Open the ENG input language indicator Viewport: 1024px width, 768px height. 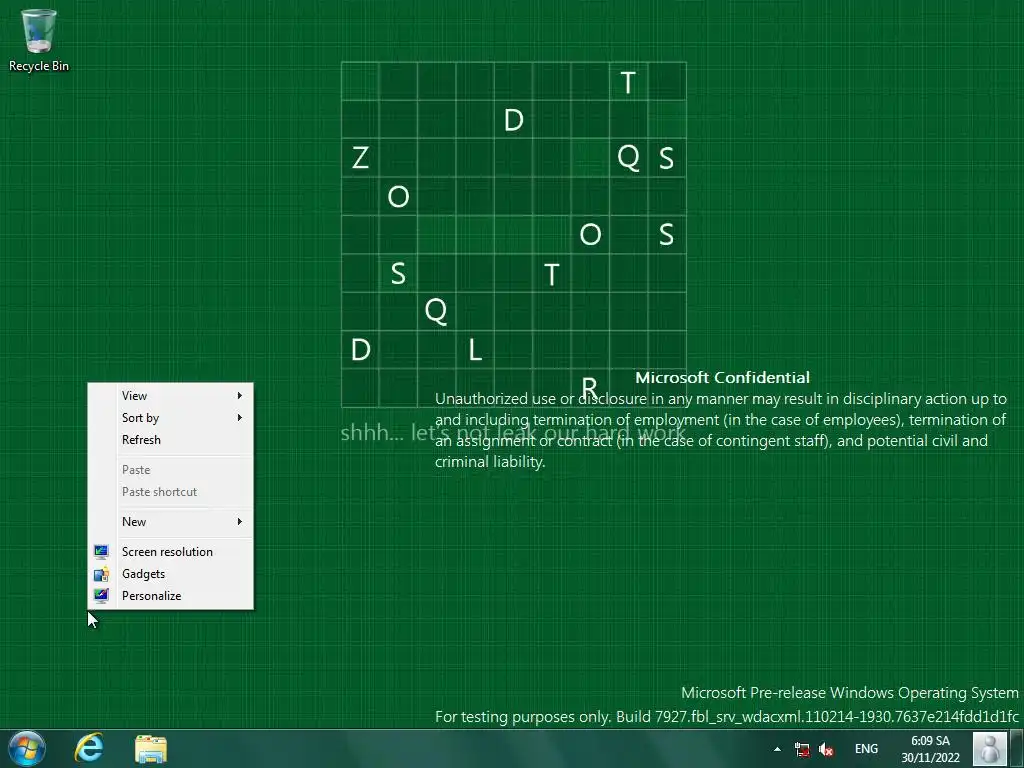[x=866, y=749]
